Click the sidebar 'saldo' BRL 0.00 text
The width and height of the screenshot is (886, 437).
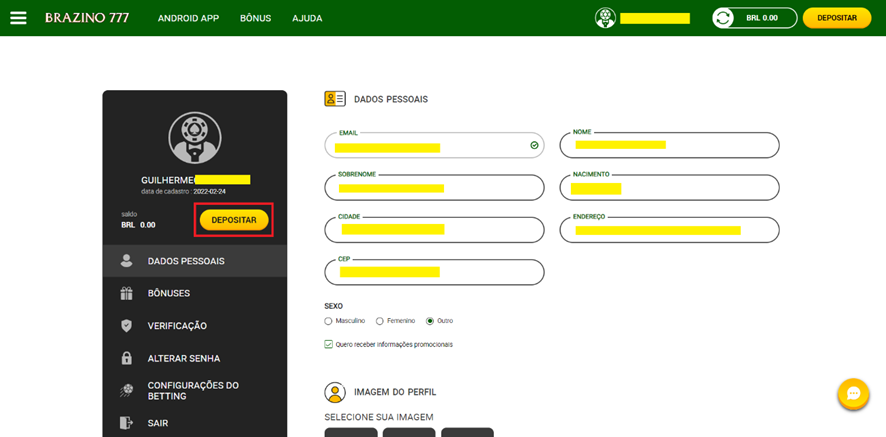[x=138, y=220]
